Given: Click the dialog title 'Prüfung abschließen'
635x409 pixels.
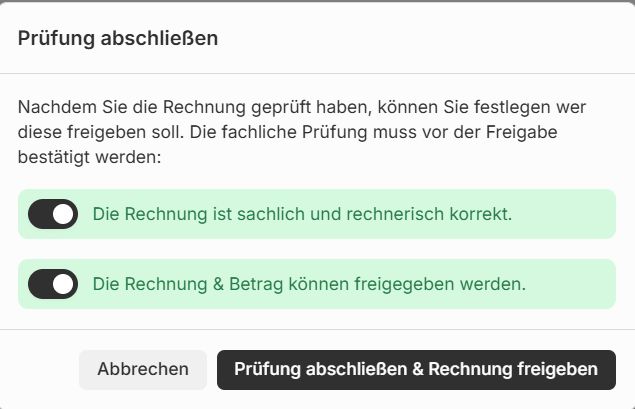Looking at the screenshot, I should point(118,39).
